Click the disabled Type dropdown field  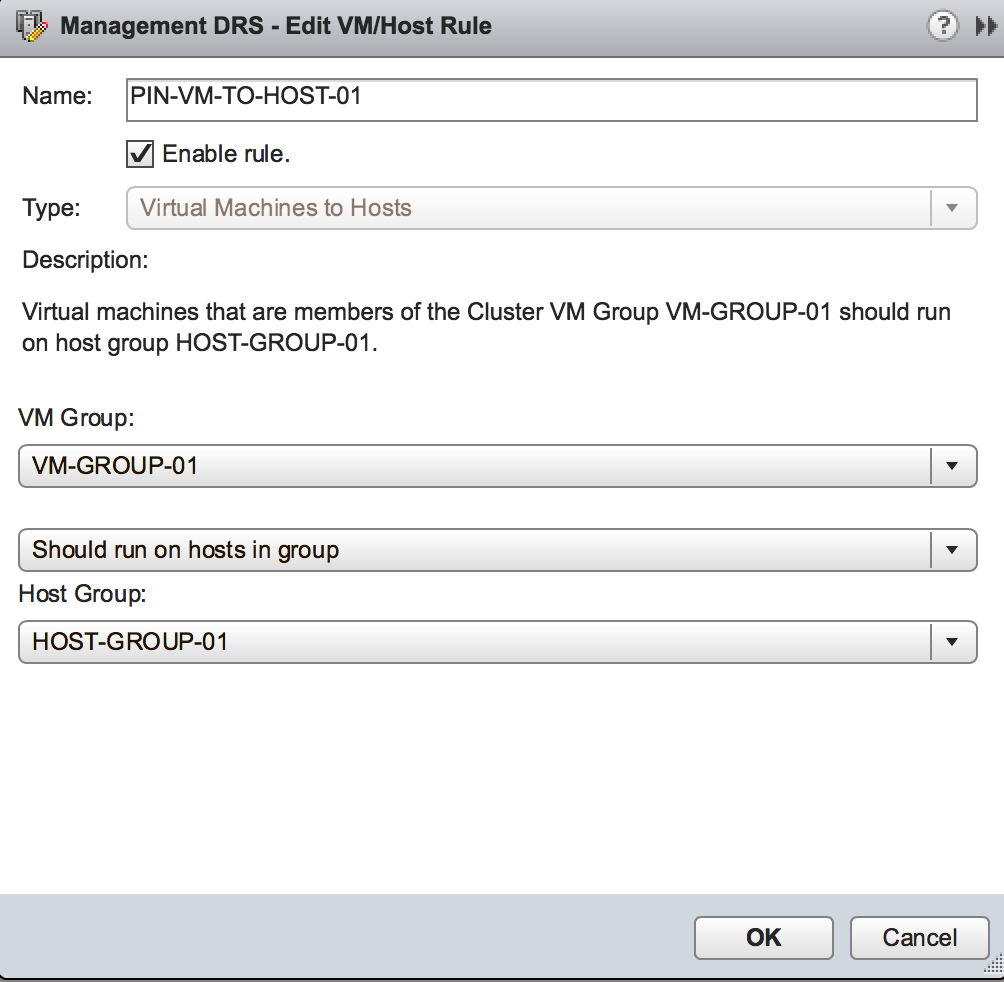528,208
